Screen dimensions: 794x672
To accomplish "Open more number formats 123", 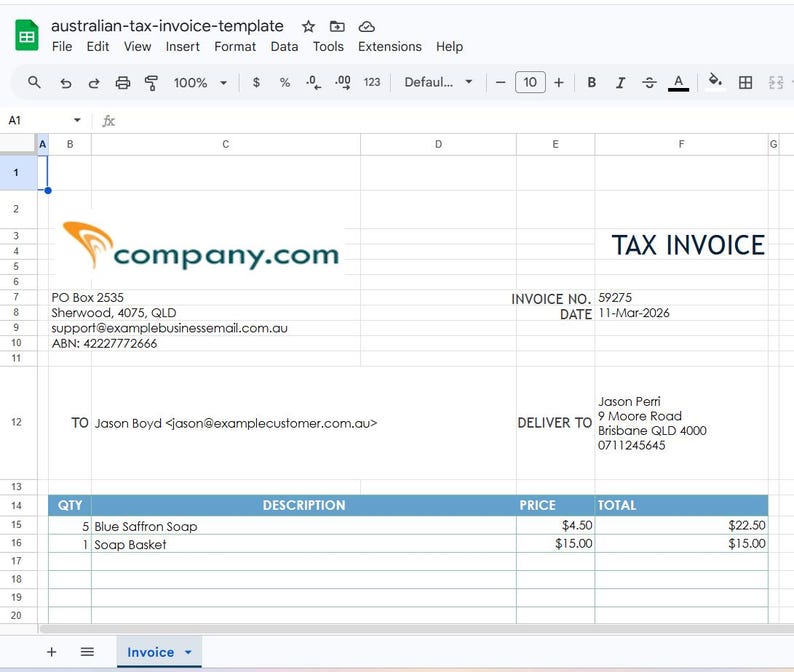I will (372, 83).
